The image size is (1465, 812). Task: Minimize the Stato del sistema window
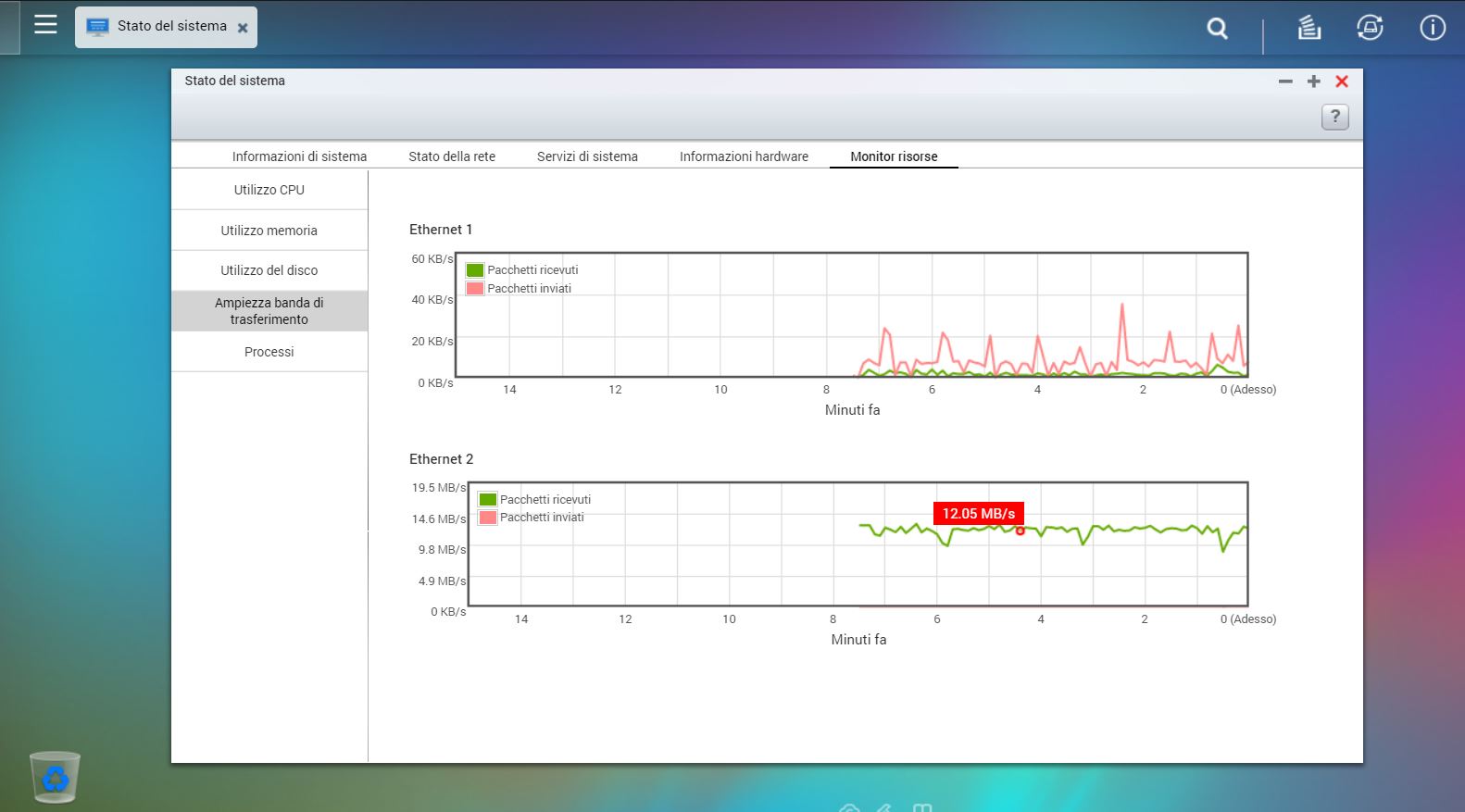[1285, 81]
